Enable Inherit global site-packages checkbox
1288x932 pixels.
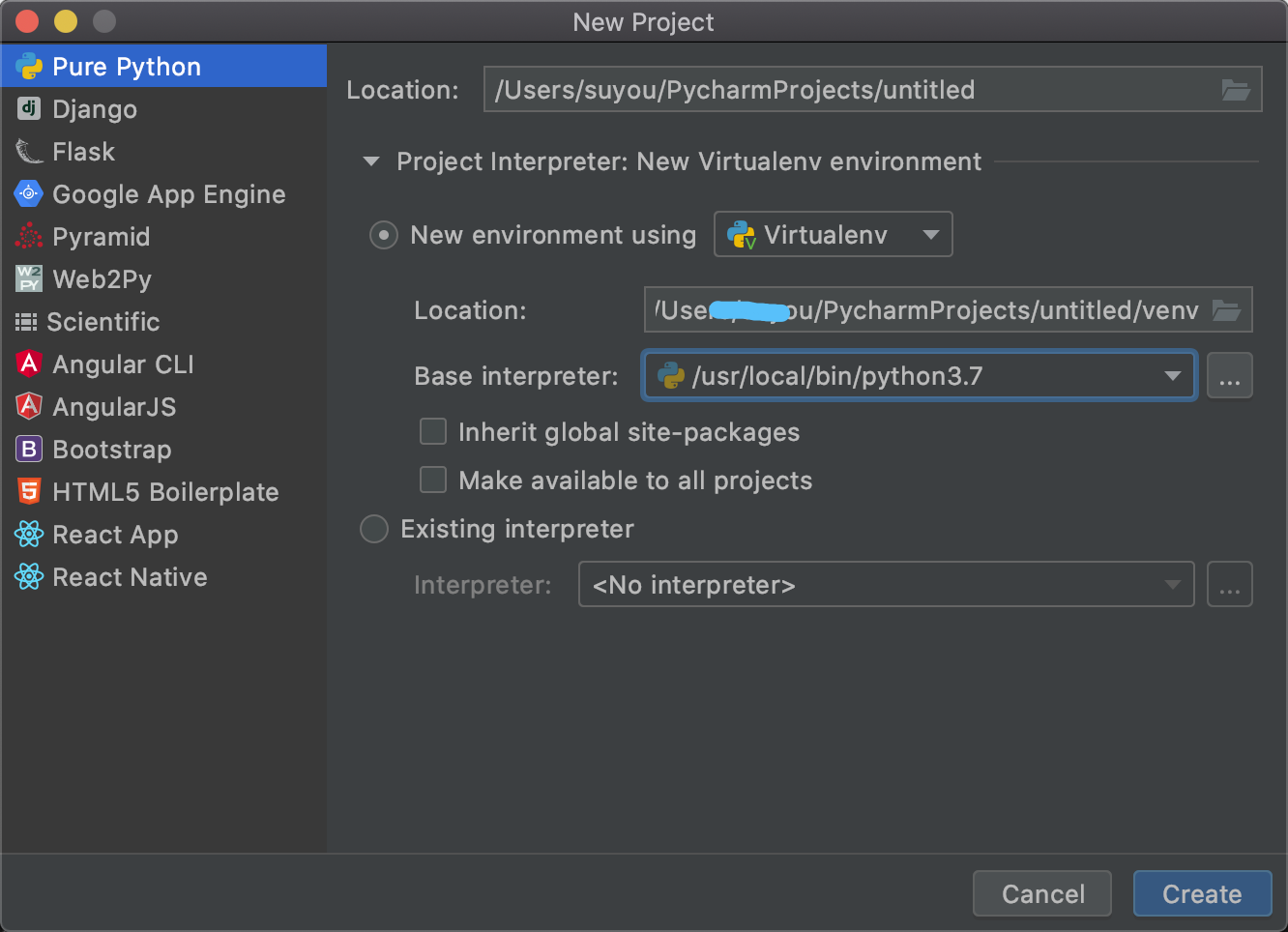point(433,431)
